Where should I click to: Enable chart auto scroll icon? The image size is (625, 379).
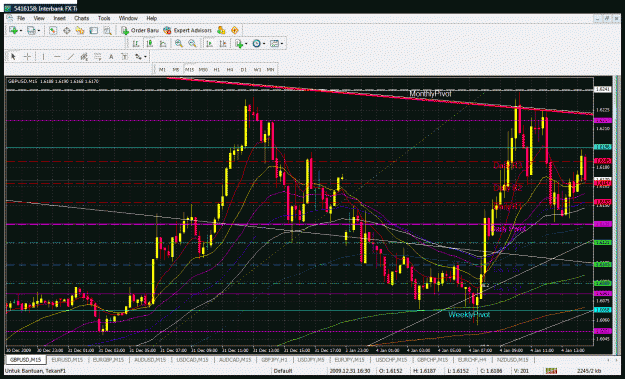(x=210, y=43)
